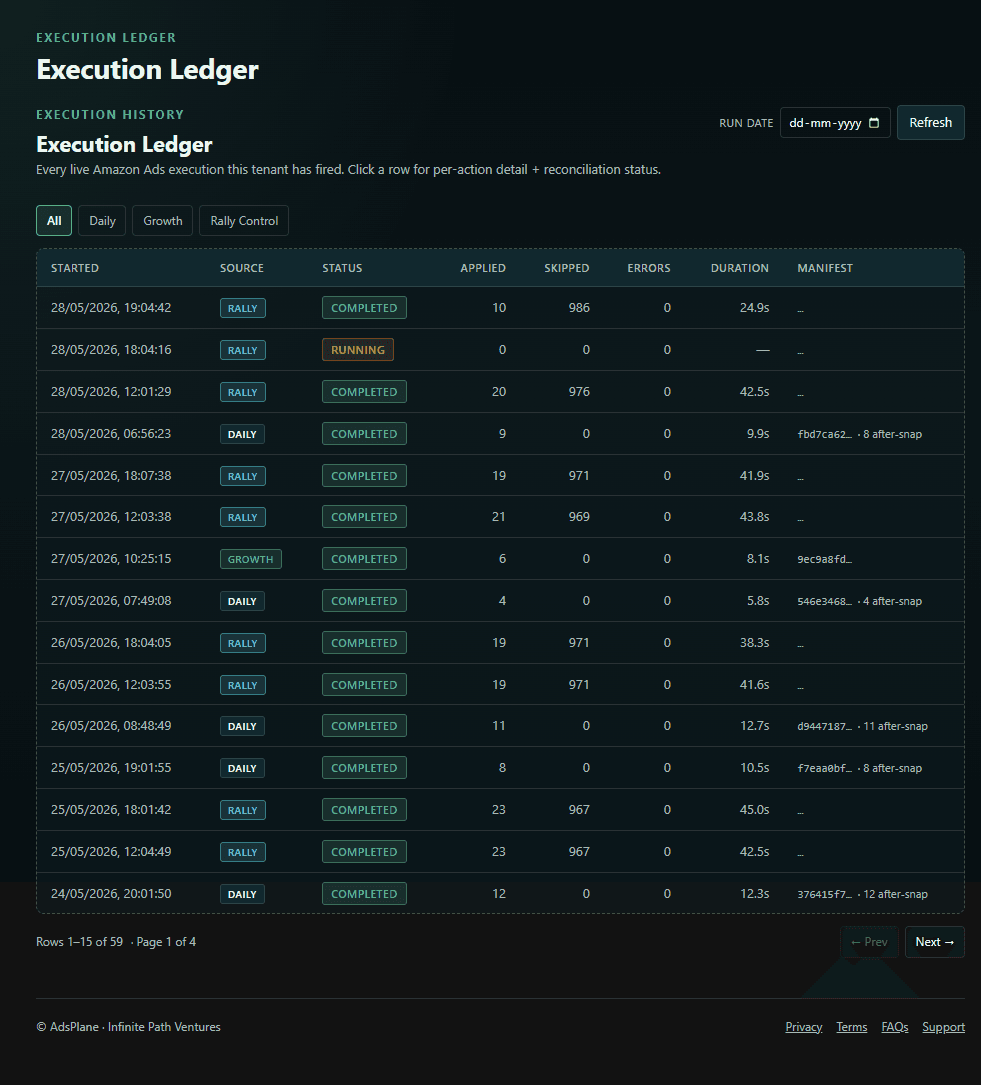Go to the Next page
This screenshot has width=981, height=1085.
click(x=935, y=942)
